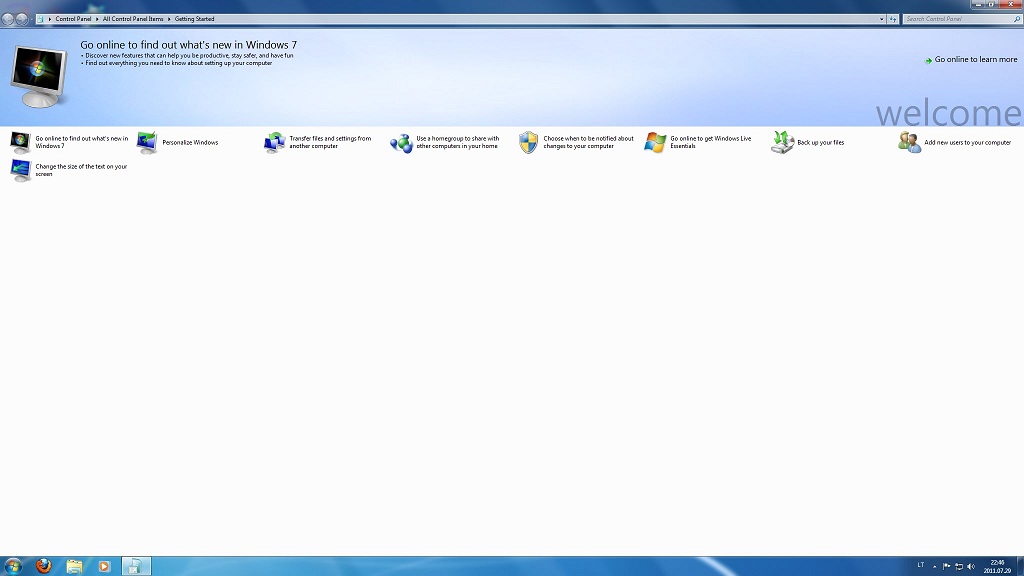Click the Change text size monitor icon

20,170
